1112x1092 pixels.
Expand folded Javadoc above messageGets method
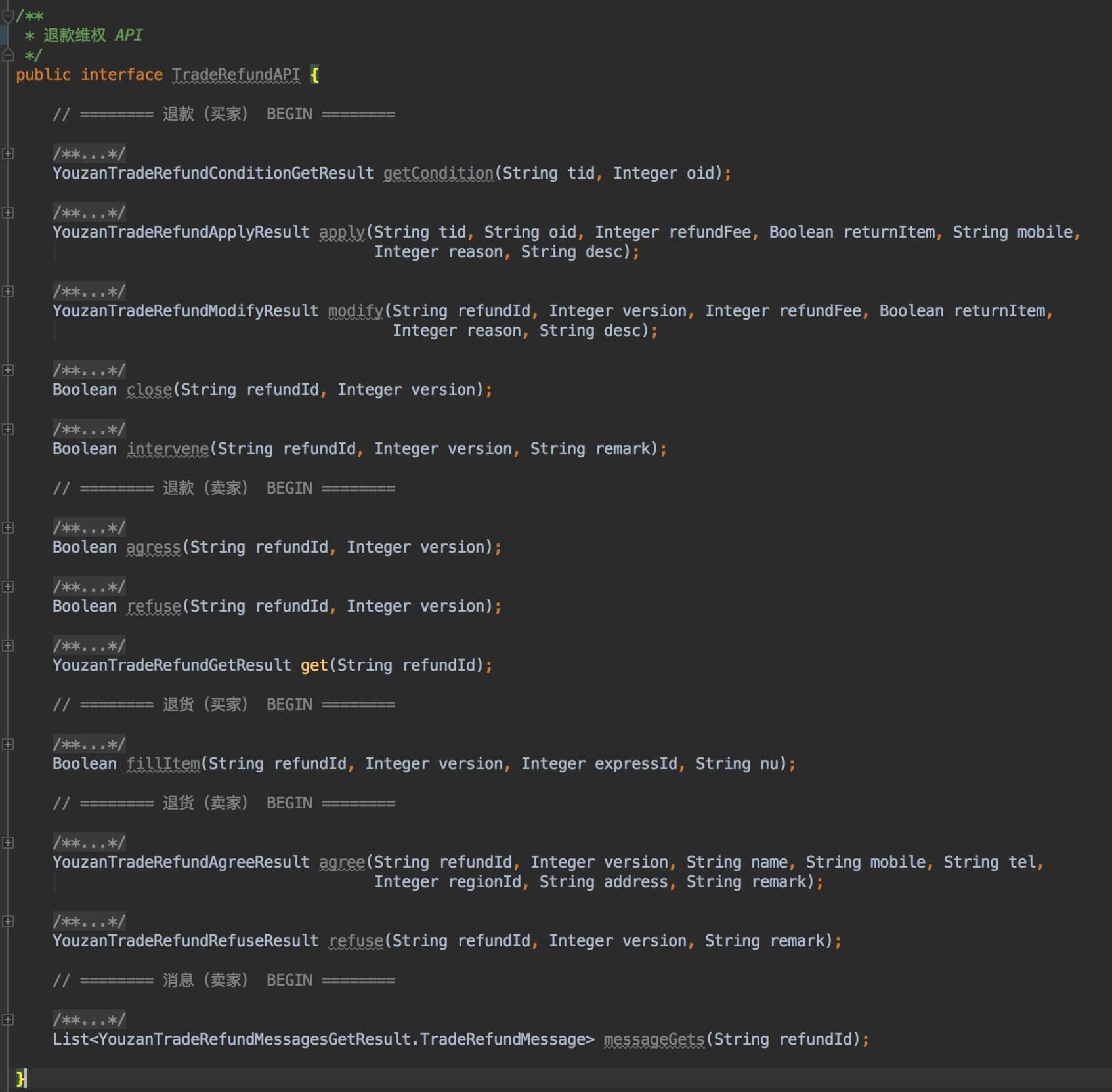[8, 1020]
